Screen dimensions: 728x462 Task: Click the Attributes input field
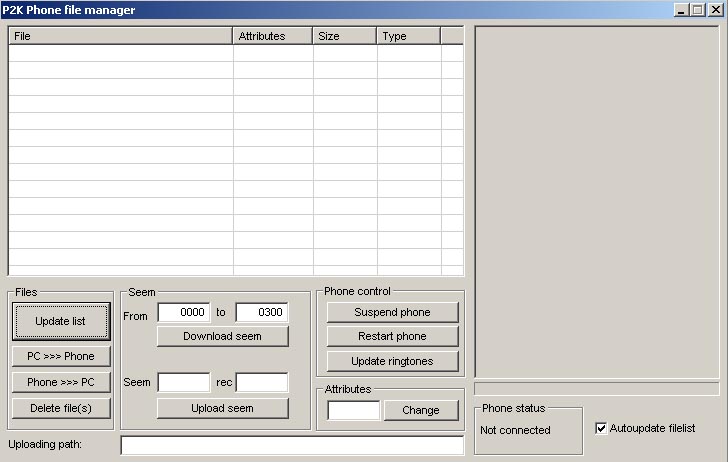click(353, 410)
